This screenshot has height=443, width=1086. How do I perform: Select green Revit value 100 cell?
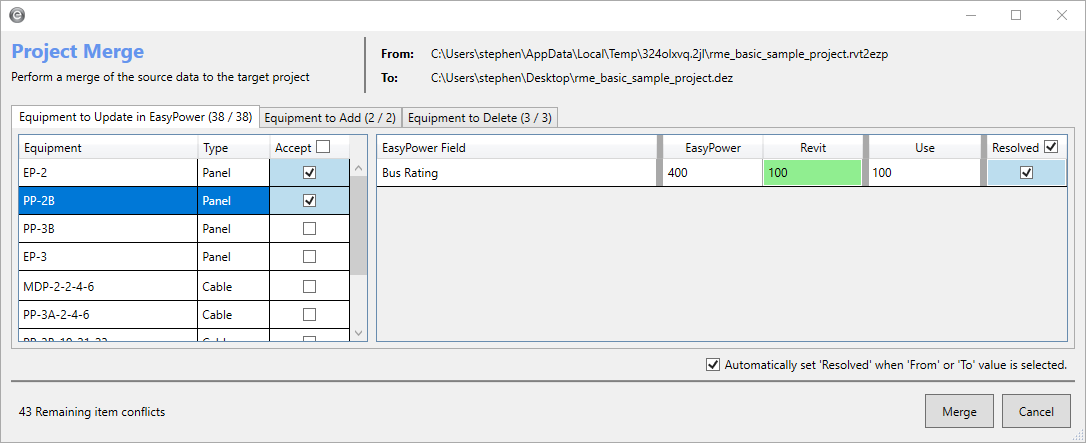pos(812,173)
